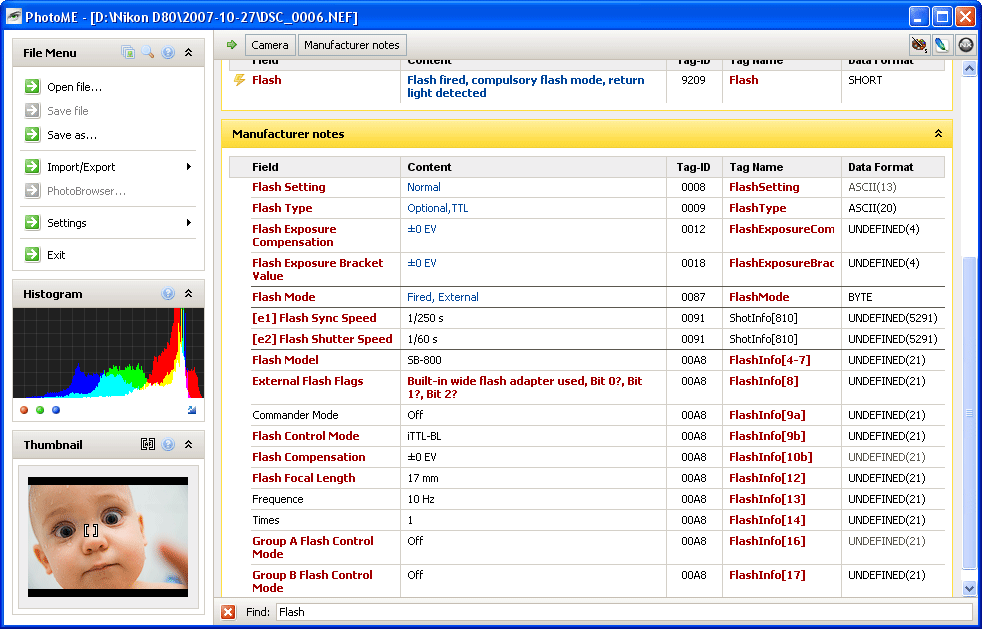The height and width of the screenshot is (629, 982).
Task: Open help for the Histogram panel
Action: tap(168, 293)
